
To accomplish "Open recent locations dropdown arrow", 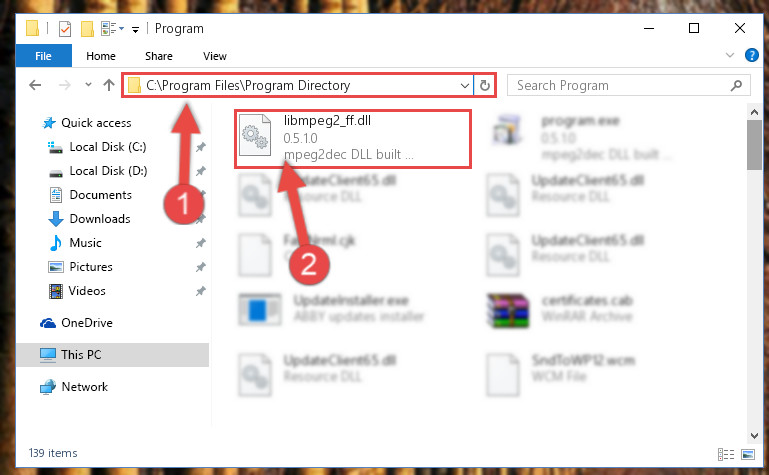I will [88, 85].
